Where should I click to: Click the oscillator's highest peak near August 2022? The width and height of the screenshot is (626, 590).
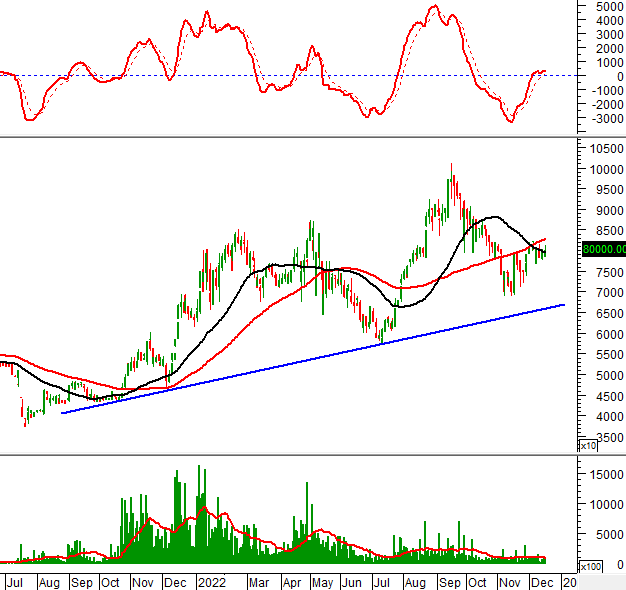tap(433, 7)
